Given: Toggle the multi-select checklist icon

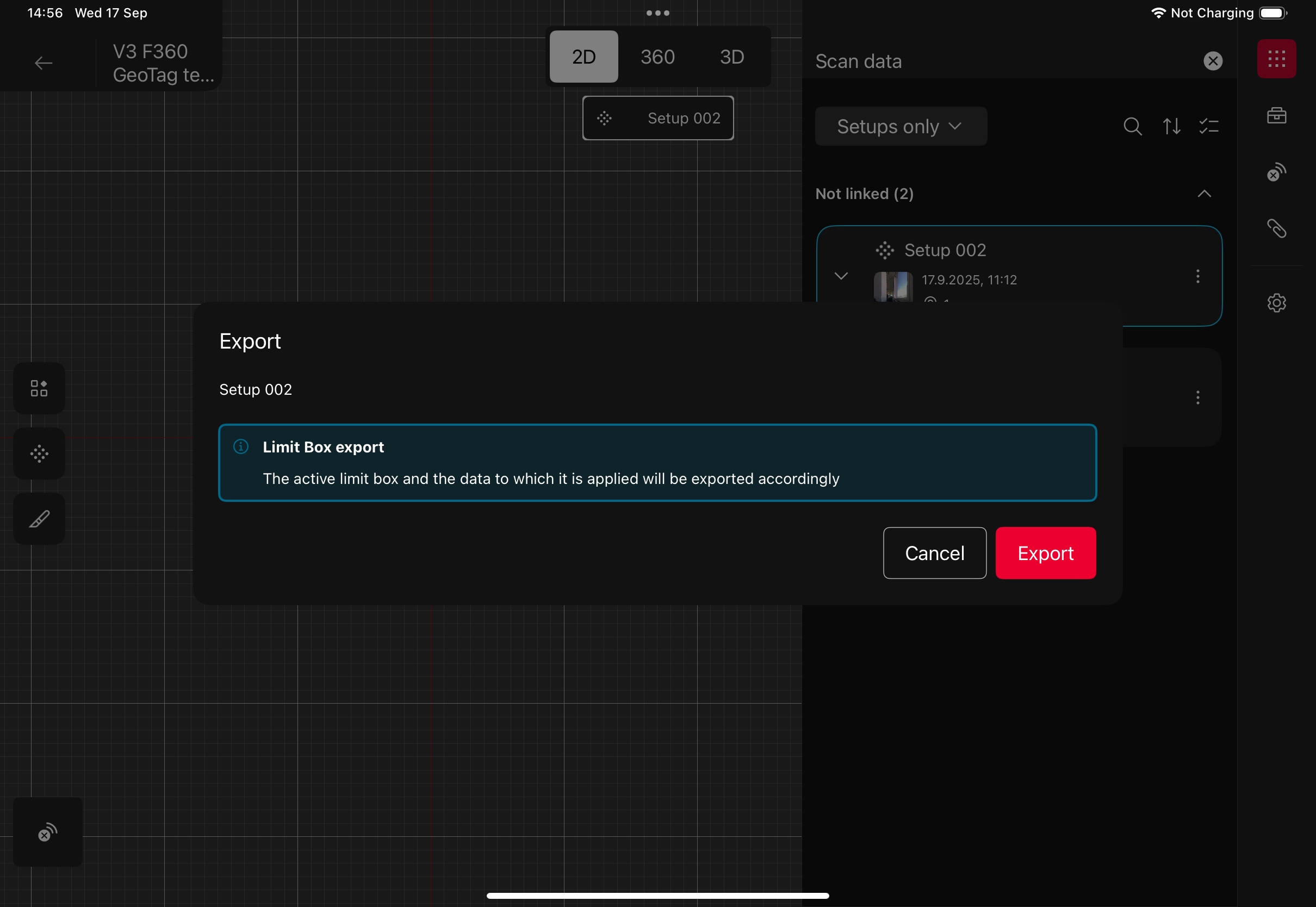Looking at the screenshot, I should [x=1209, y=126].
